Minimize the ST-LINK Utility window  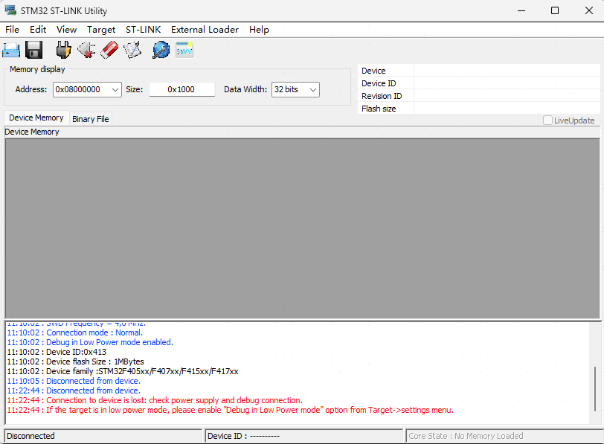click(x=521, y=10)
